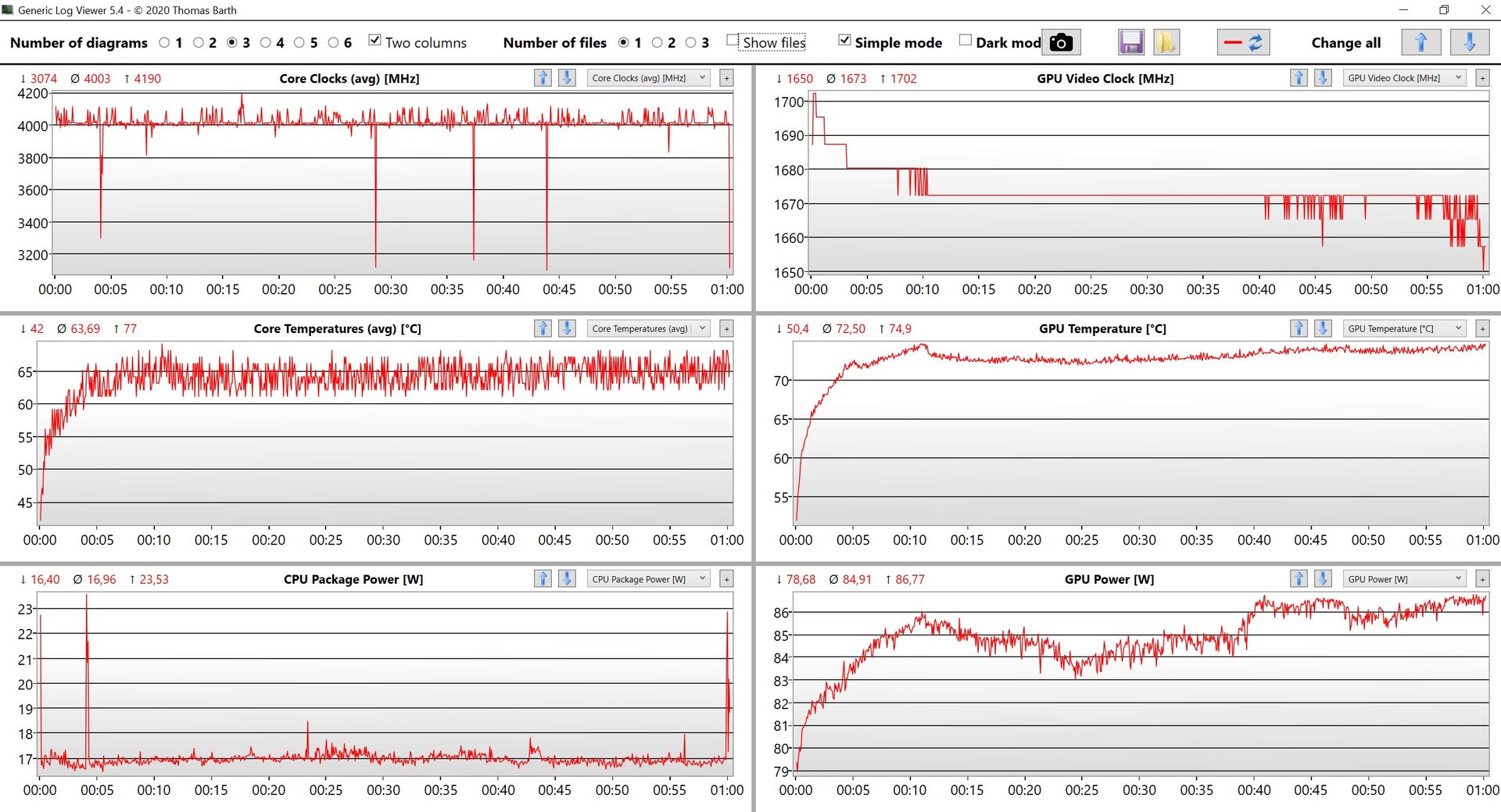Screen dimensions: 1501x812
Task: Click the purple floppy disk save icon
Action: pos(1130,42)
